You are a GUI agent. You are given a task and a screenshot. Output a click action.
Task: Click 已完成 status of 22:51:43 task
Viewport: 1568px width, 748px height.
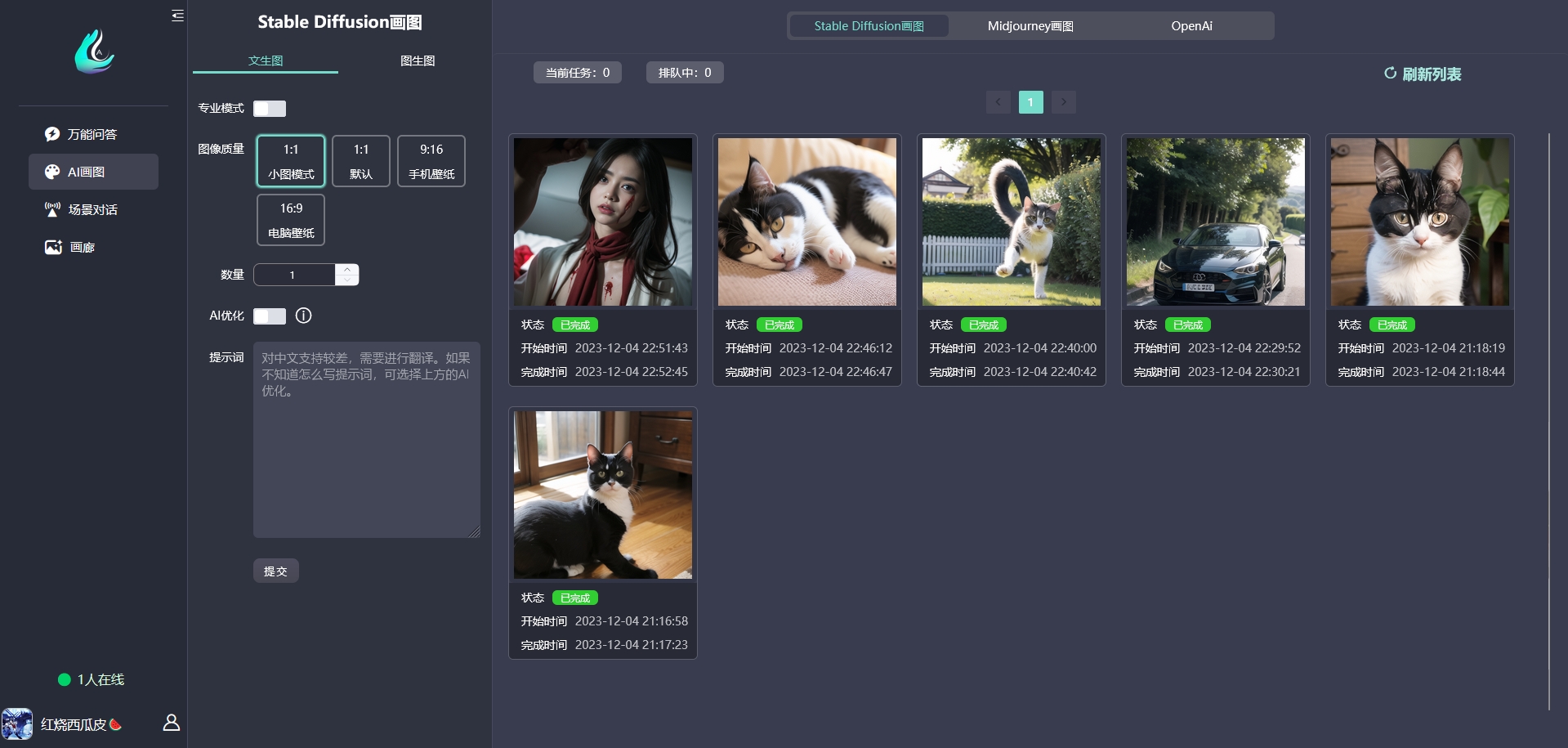(x=575, y=325)
